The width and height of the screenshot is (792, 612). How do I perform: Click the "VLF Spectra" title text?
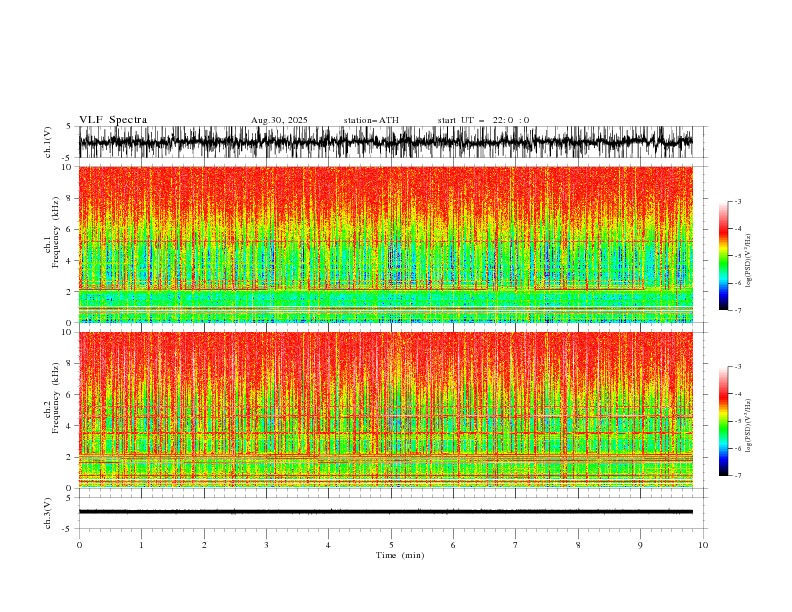coord(113,120)
